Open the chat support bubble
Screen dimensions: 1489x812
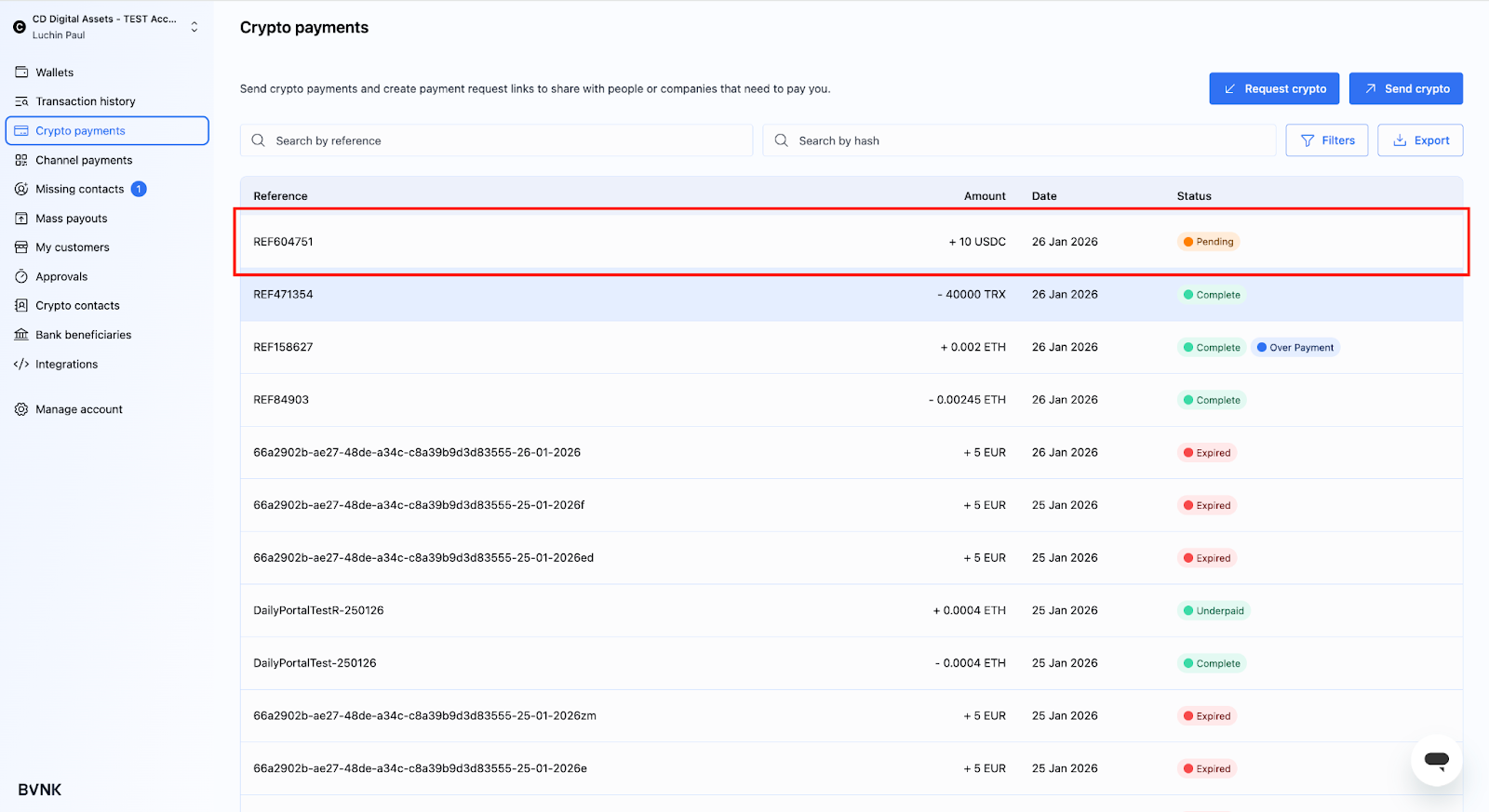click(x=1436, y=760)
